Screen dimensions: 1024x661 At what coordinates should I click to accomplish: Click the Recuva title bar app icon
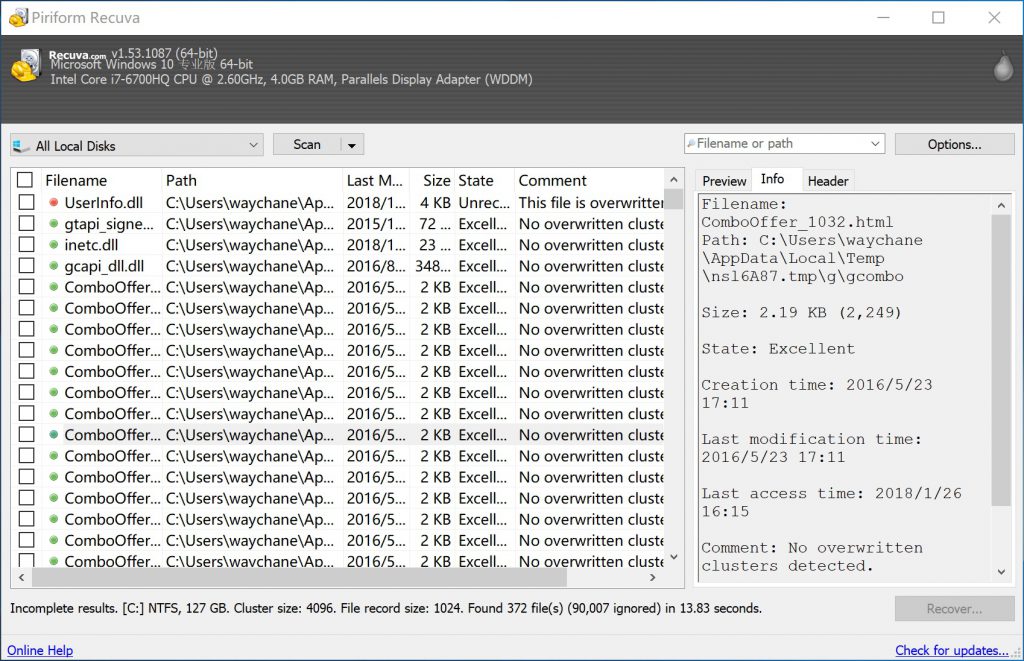(x=18, y=18)
